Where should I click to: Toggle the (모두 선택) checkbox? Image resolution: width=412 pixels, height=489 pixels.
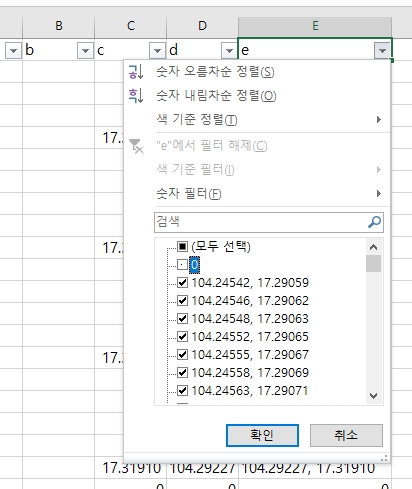pyautogui.click(x=182, y=247)
